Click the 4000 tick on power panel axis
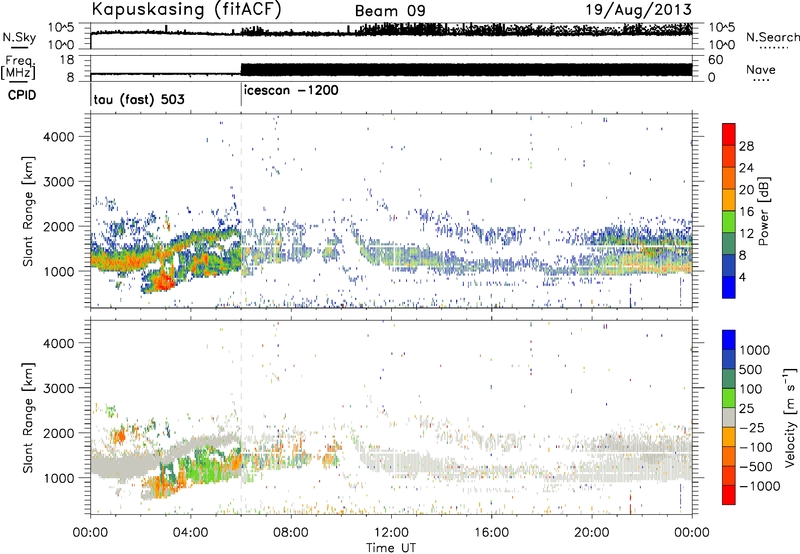Screen dimensions: 800x554 point(59,137)
